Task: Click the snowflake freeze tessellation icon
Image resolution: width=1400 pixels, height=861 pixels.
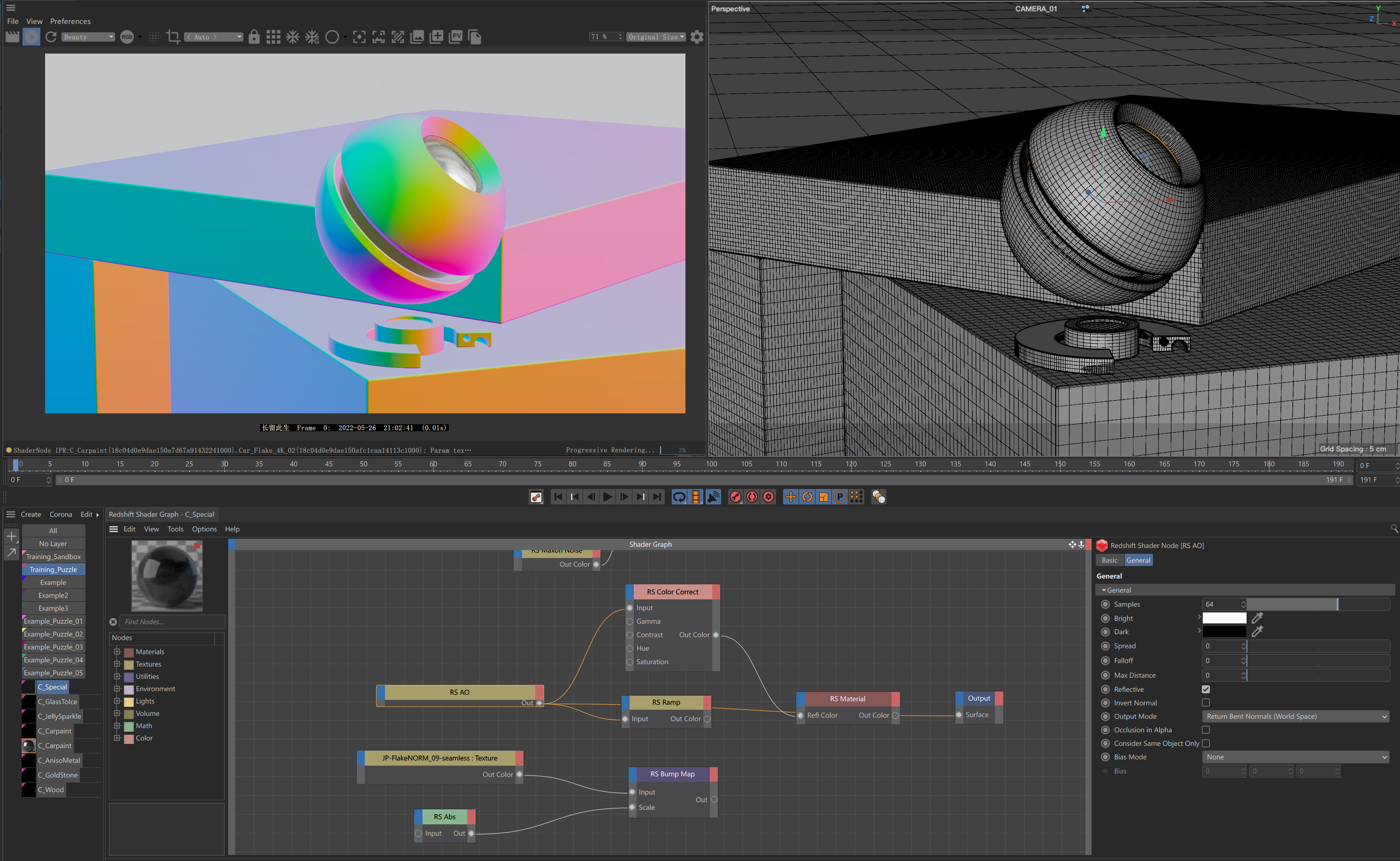Action: coord(292,37)
